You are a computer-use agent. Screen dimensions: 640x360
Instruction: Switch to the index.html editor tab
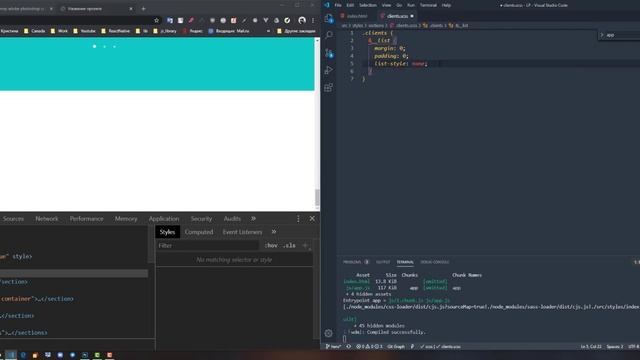(x=356, y=16)
